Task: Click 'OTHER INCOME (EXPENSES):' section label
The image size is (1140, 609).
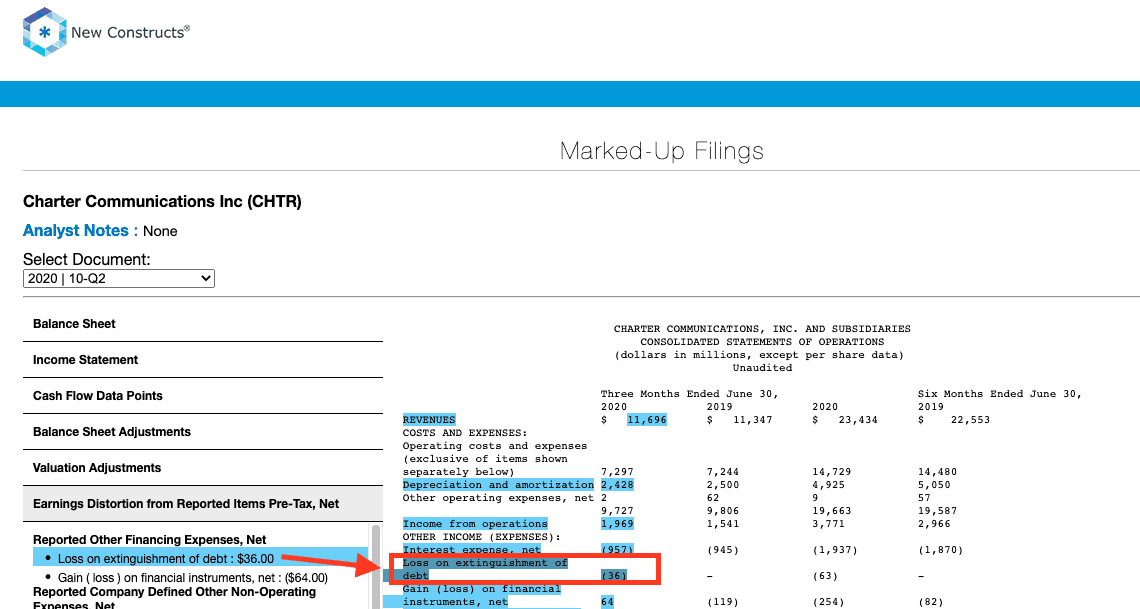Action: pos(481,537)
